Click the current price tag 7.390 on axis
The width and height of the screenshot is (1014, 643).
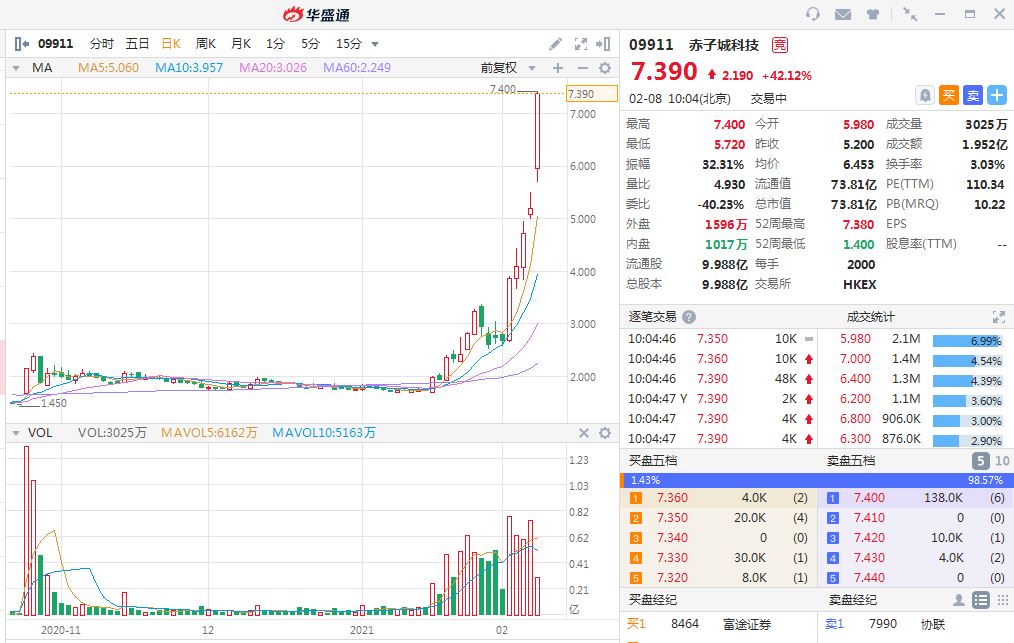click(x=591, y=94)
